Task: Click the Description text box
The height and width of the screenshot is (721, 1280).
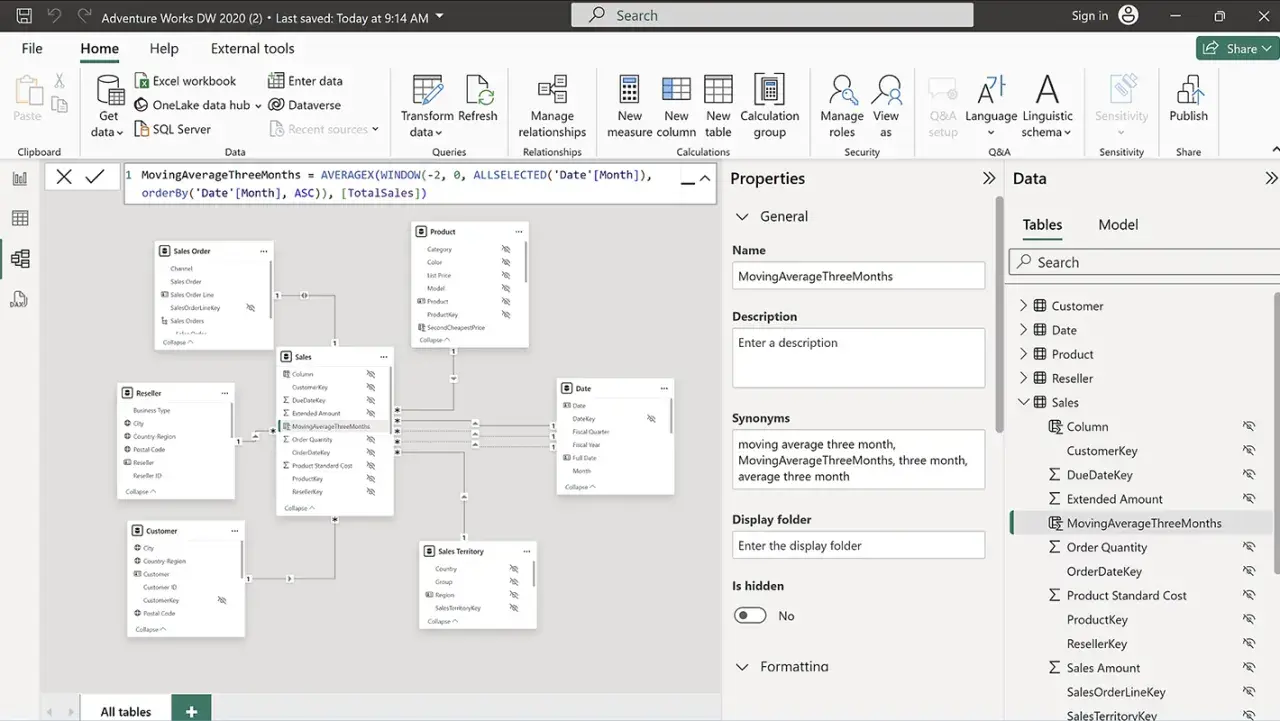Action: tap(858, 358)
